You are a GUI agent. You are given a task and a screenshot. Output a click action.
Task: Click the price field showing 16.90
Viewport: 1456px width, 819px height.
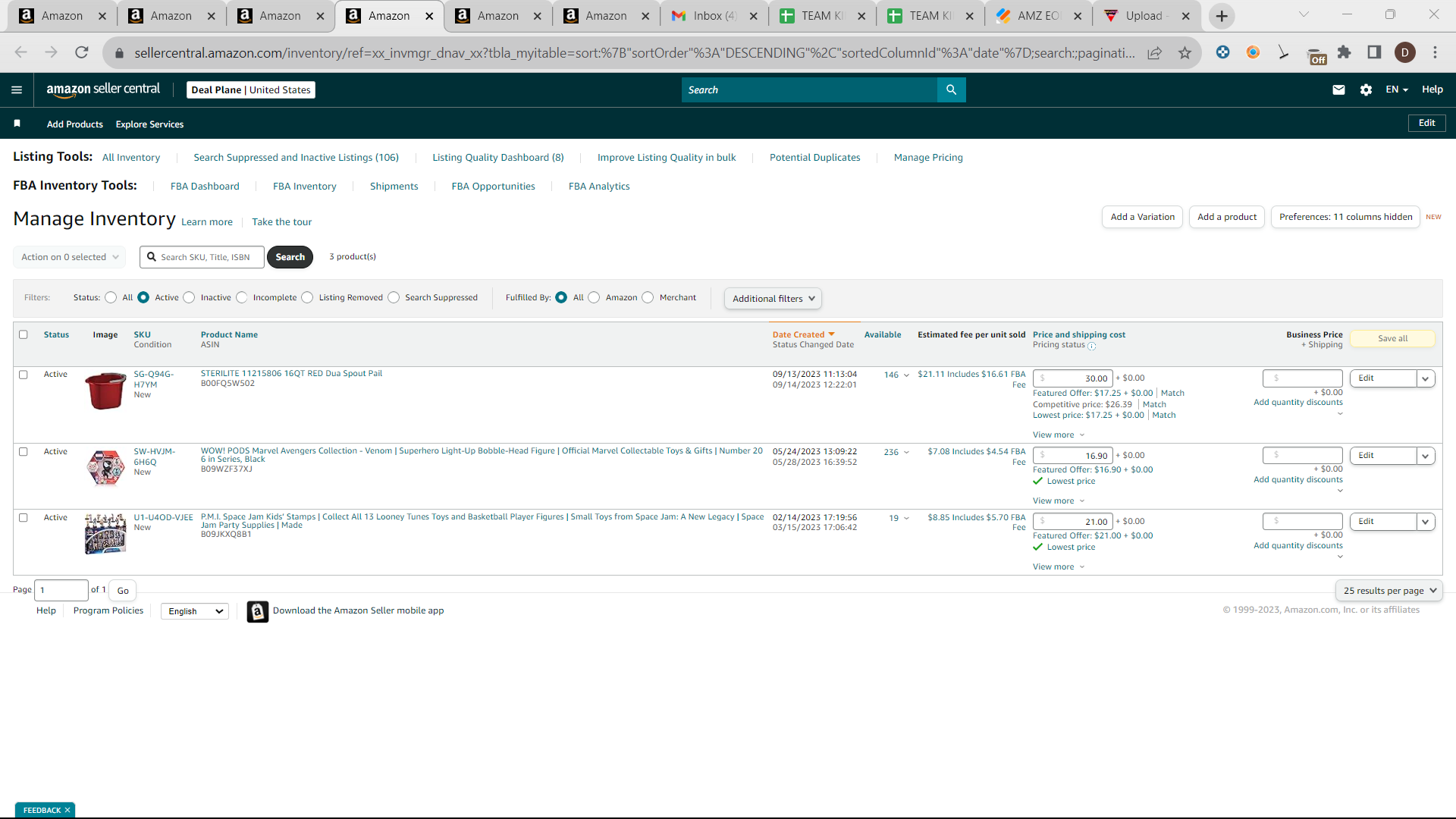(1072, 456)
